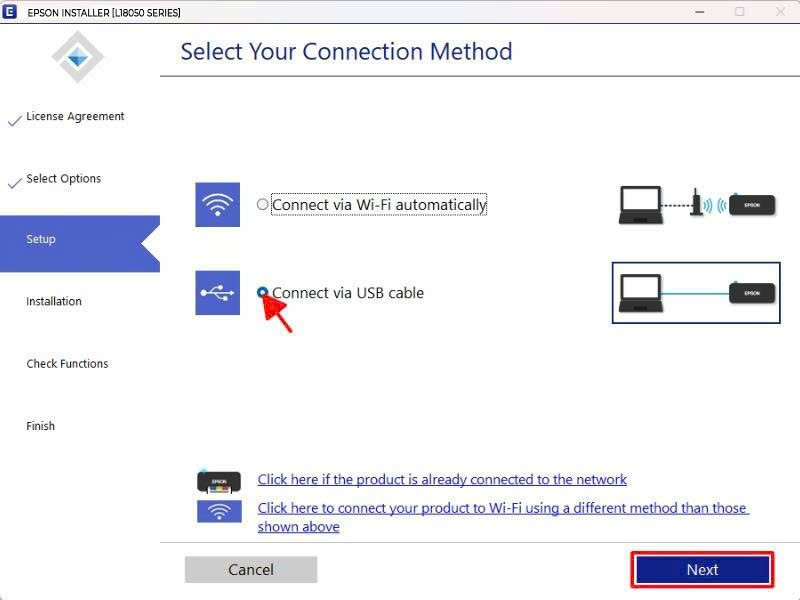Open link for product already connected to network
The height and width of the screenshot is (600, 800).
pos(442,480)
